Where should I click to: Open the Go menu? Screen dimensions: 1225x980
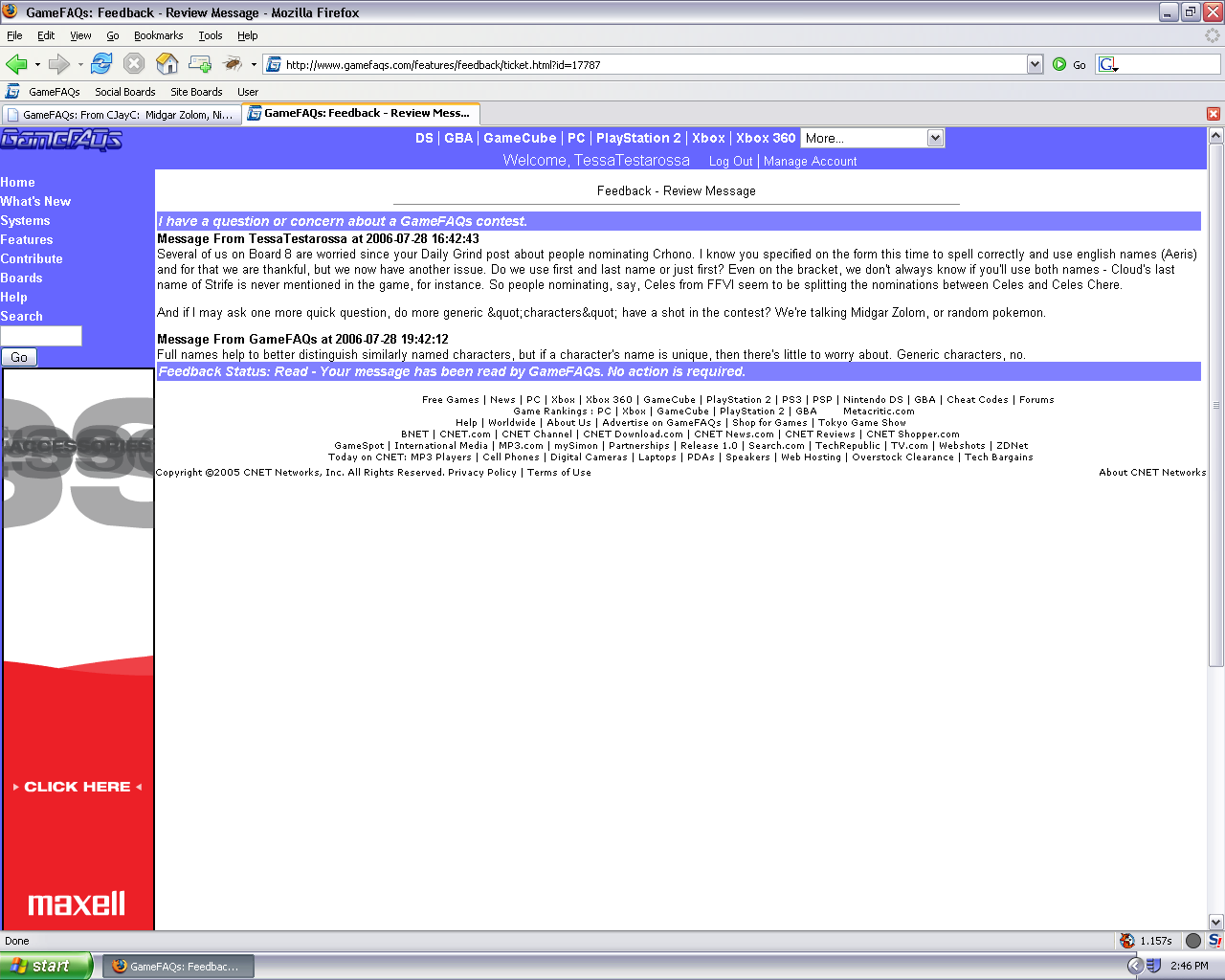113,35
